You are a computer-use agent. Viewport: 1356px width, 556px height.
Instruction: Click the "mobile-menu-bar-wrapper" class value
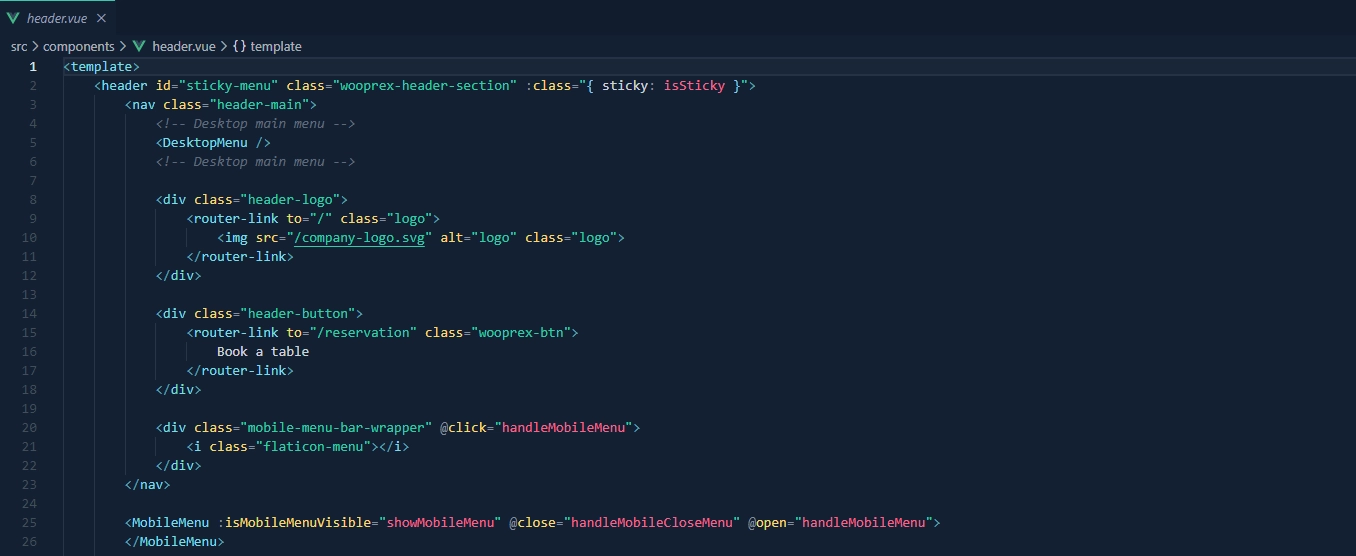pyautogui.click(x=336, y=427)
